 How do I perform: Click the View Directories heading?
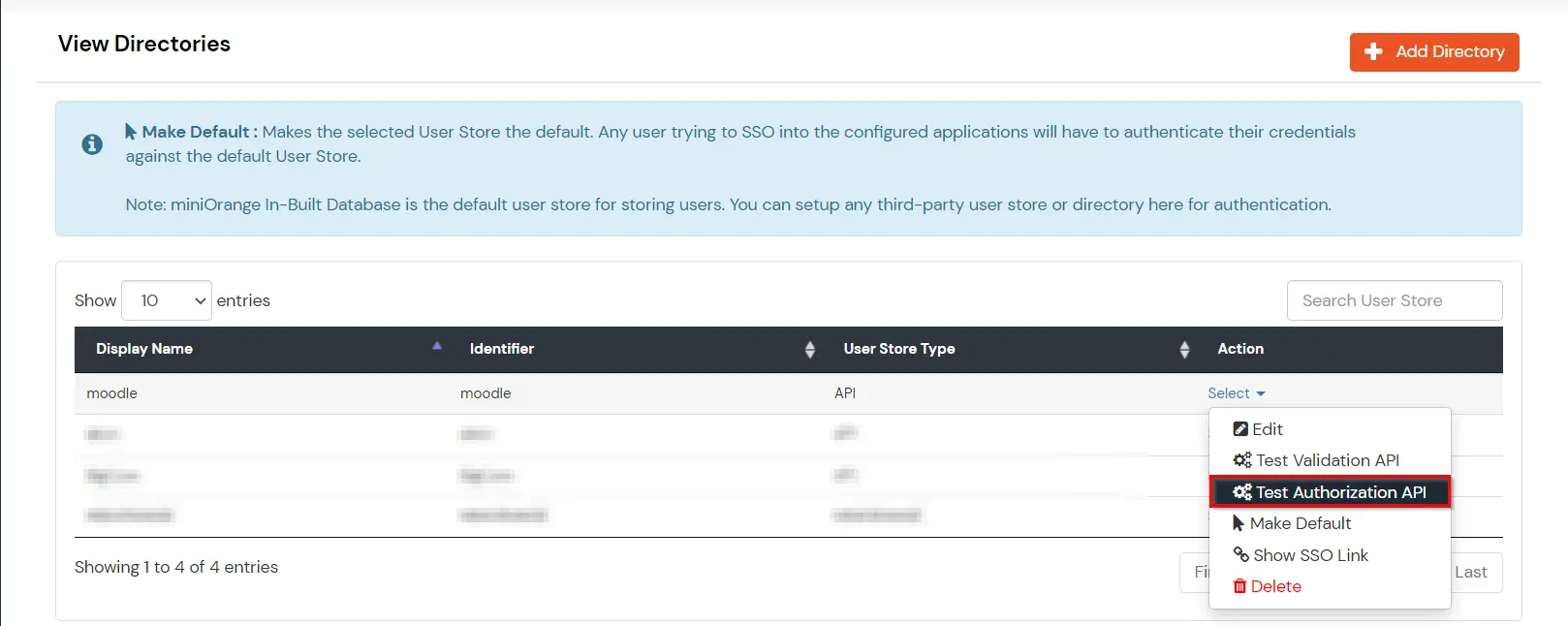(x=144, y=44)
